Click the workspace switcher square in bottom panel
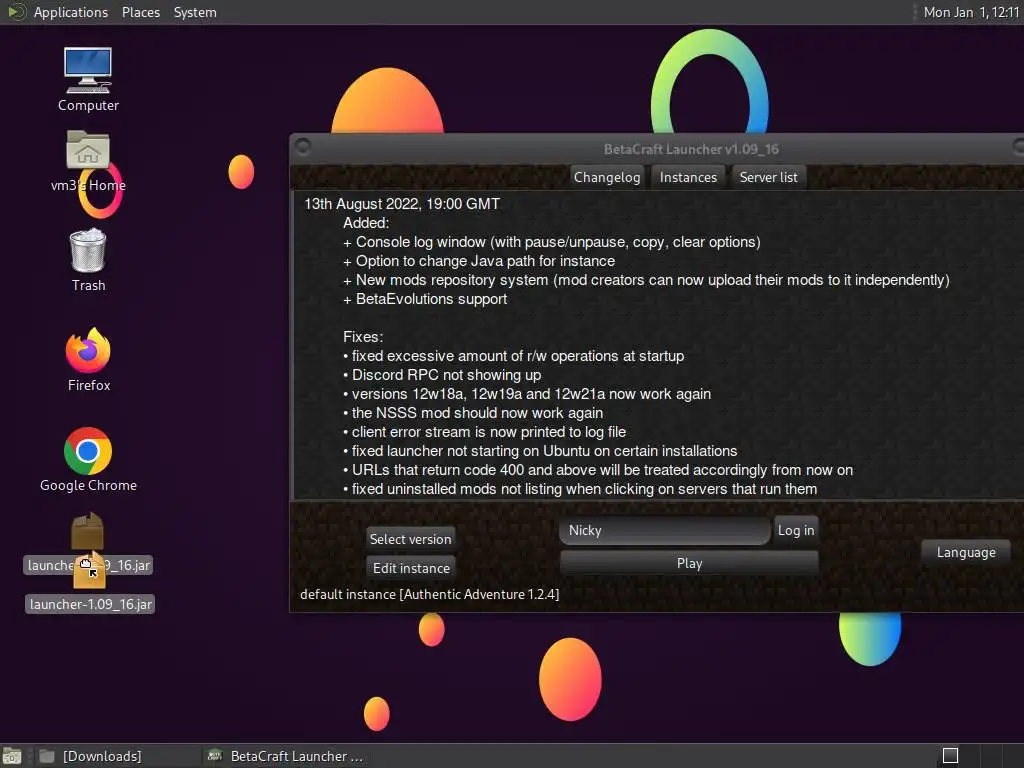Viewport: 1024px width, 768px height. pyautogui.click(x=950, y=756)
